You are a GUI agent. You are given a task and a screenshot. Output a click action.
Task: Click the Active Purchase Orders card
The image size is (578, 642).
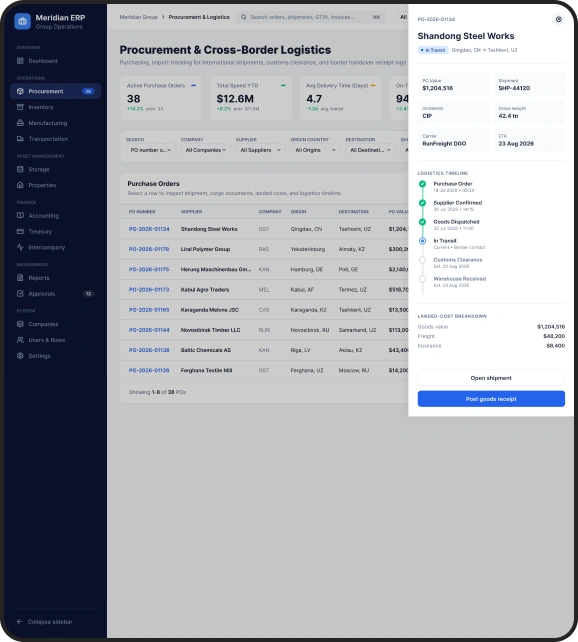161,98
